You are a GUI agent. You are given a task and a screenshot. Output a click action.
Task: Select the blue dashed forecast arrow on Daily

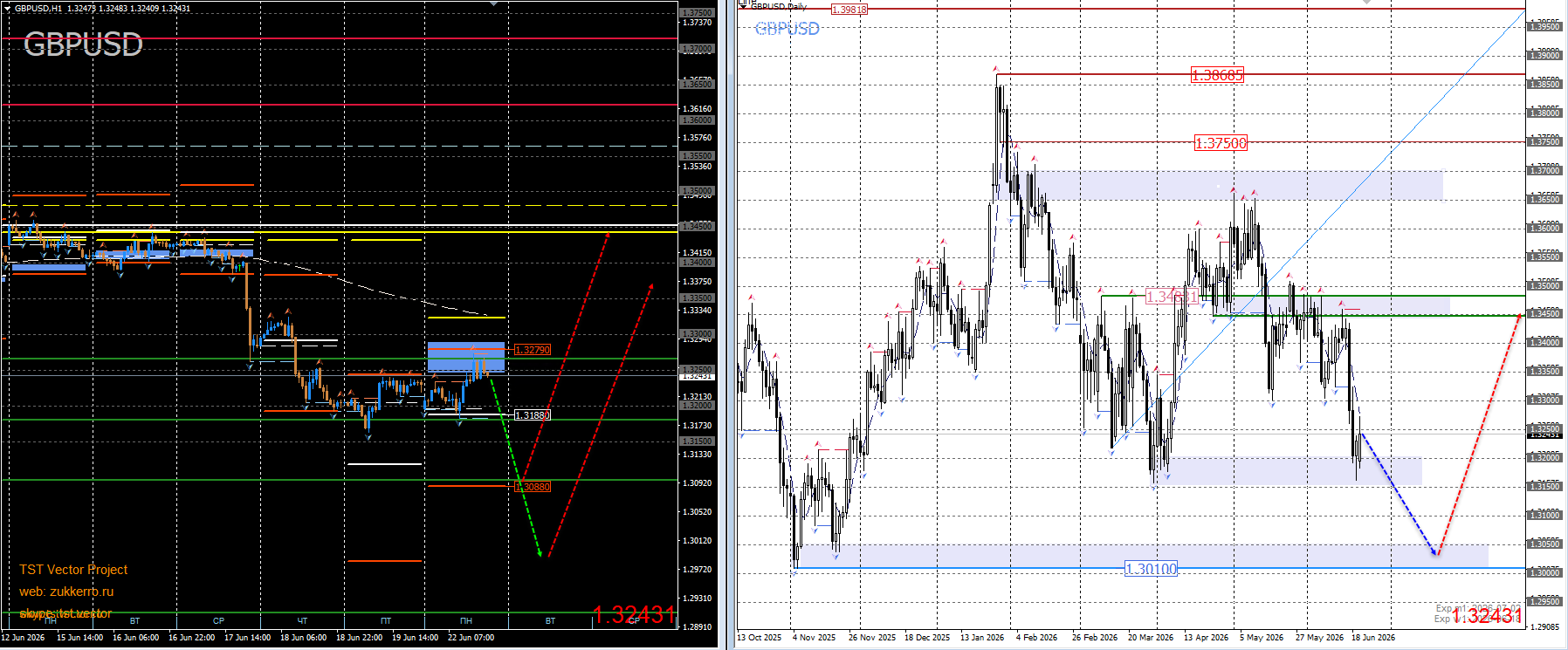[1399, 494]
